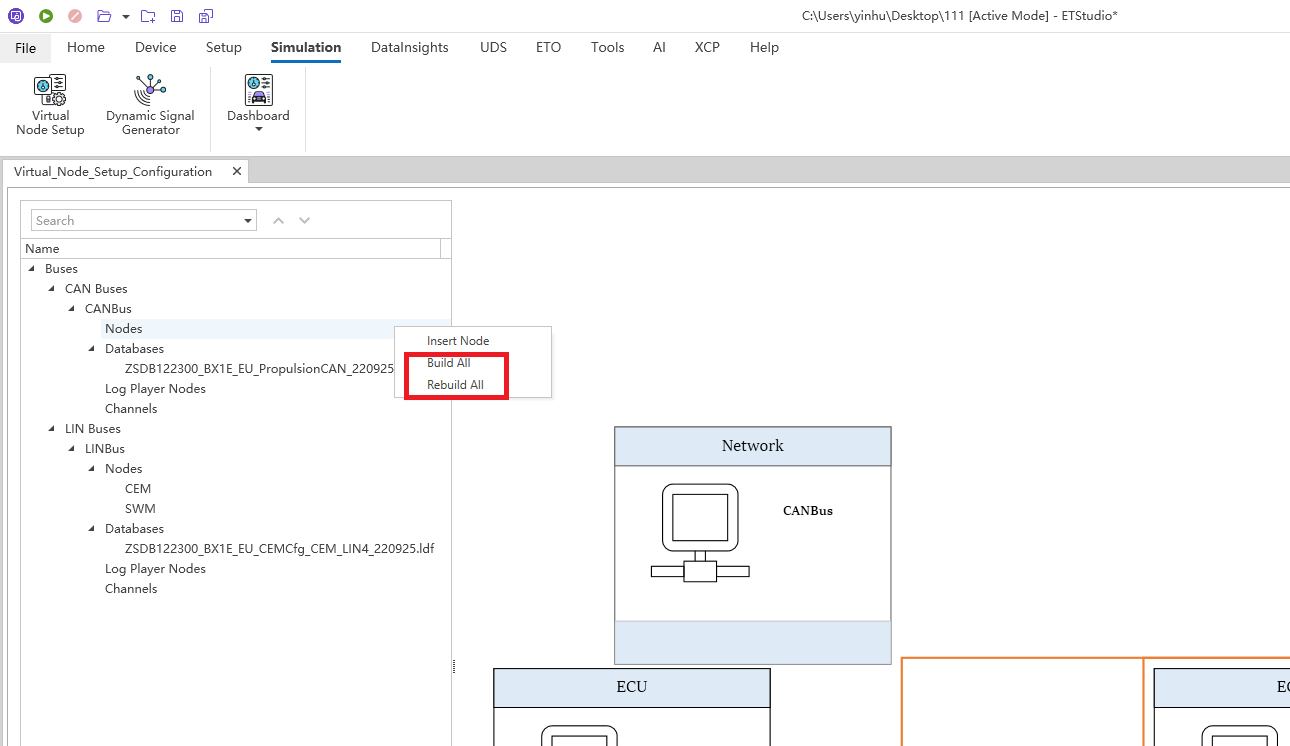Collapse Nodes under LINBus
The width and height of the screenshot is (1290, 746).
(92, 469)
